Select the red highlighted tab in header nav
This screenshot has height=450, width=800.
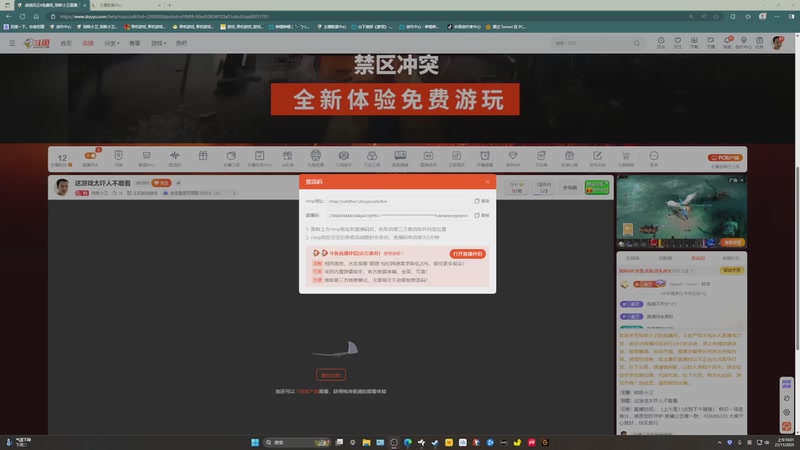click(88, 43)
